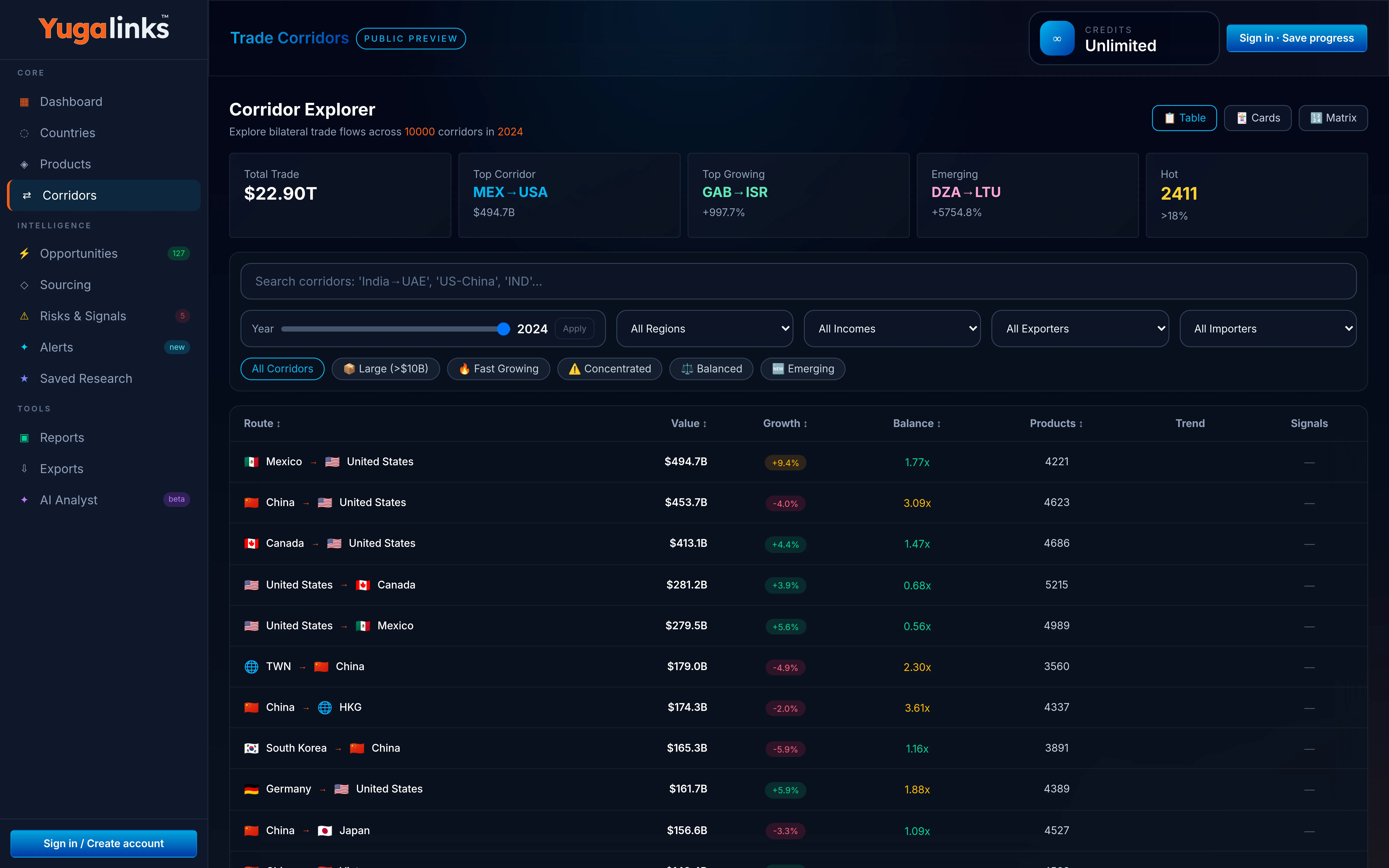Click the Countries circle icon in sidebar
1389x868 pixels.
(x=24, y=133)
